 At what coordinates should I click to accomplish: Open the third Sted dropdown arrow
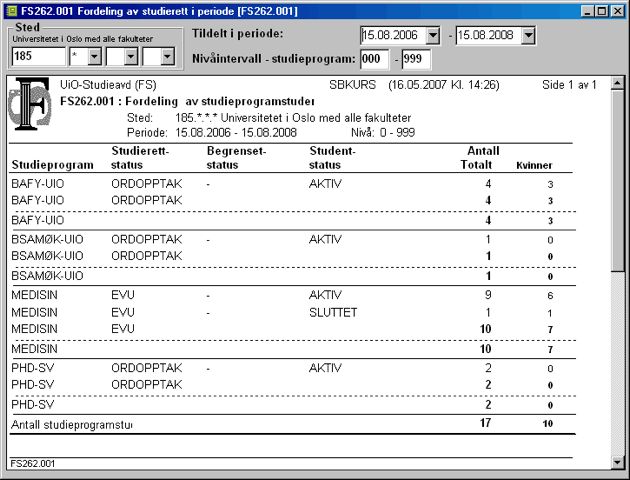tap(131, 57)
